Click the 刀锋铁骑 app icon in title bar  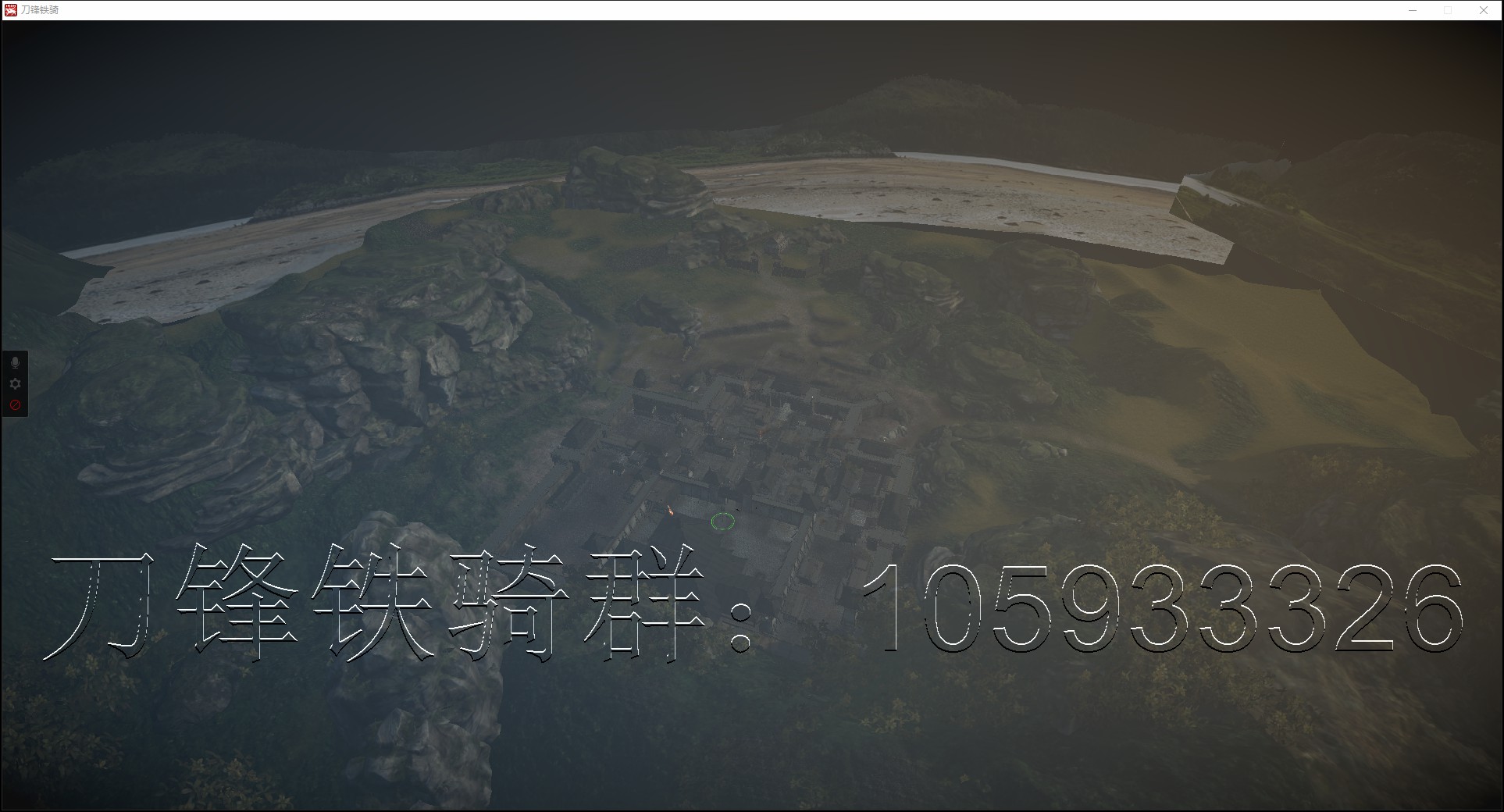[11, 10]
